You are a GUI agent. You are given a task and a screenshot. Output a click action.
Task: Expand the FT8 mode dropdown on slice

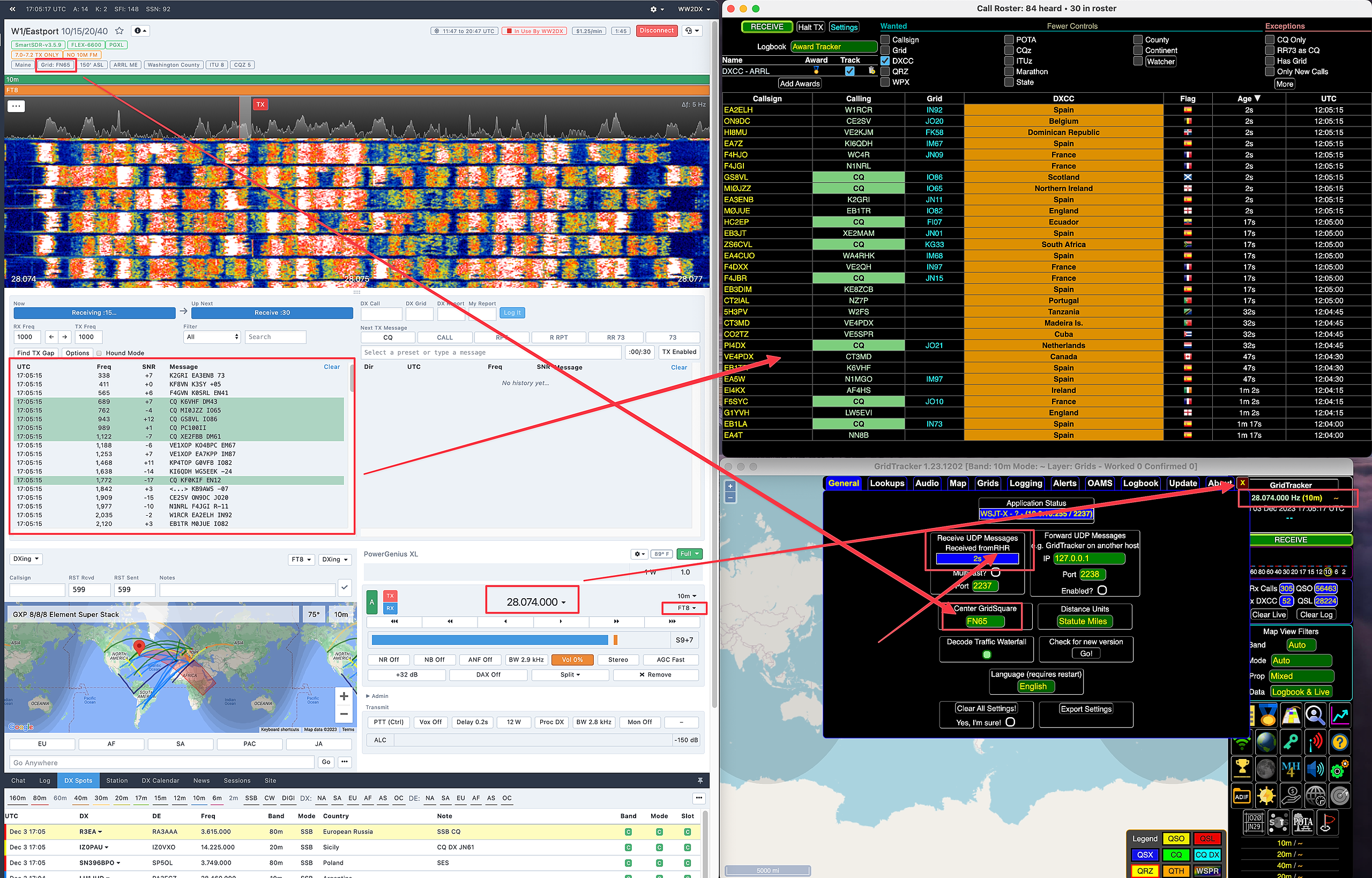(687, 608)
